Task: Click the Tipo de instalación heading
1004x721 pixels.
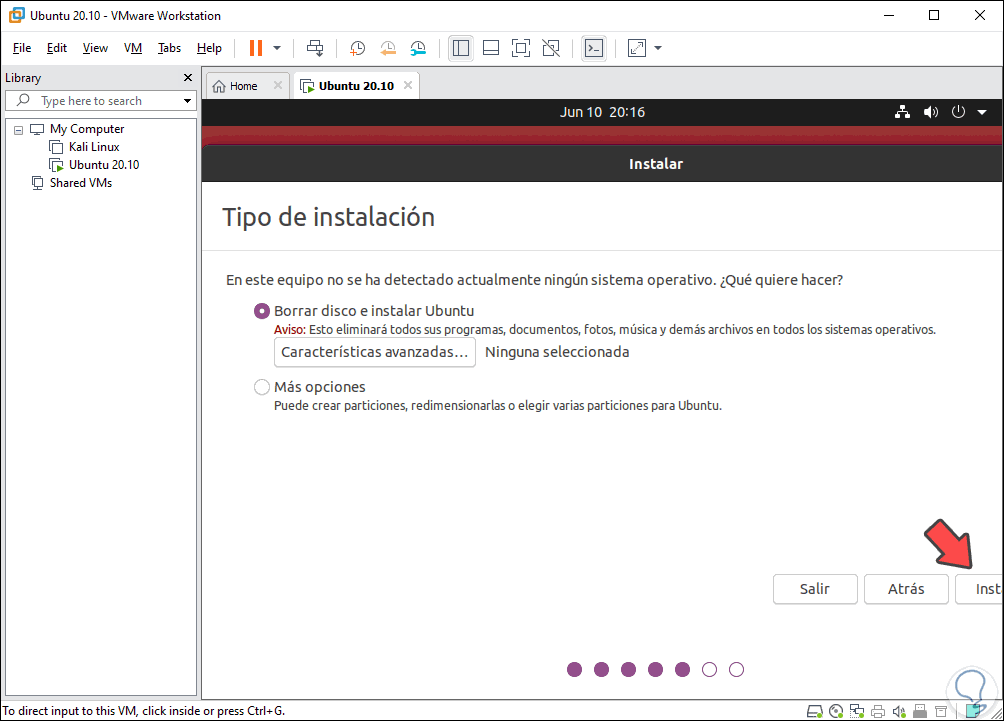Action: pyautogui.click(x=328, y=217)
